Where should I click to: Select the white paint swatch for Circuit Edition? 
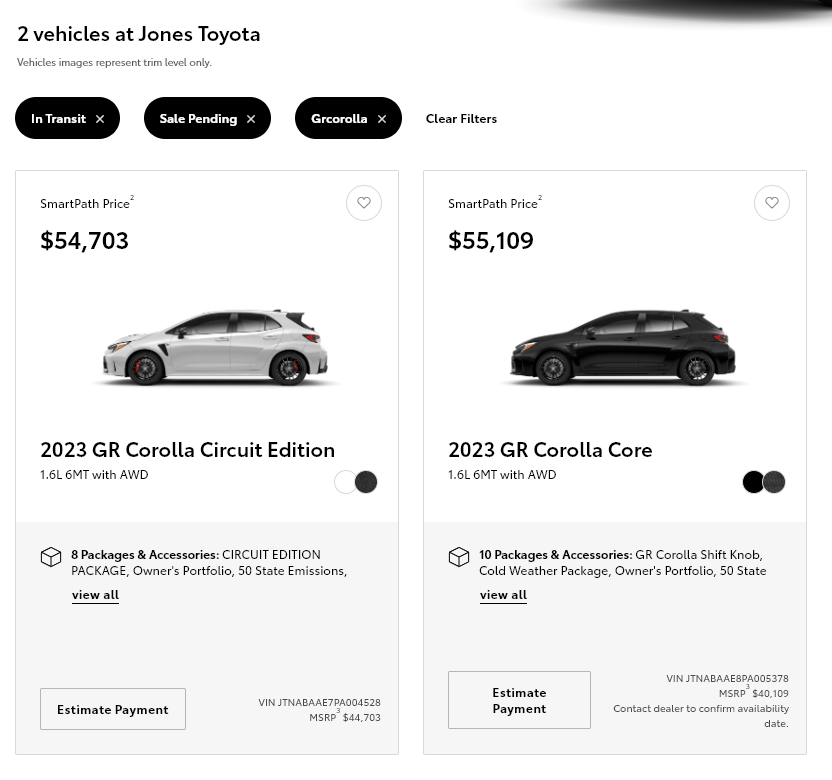(345, 482)
